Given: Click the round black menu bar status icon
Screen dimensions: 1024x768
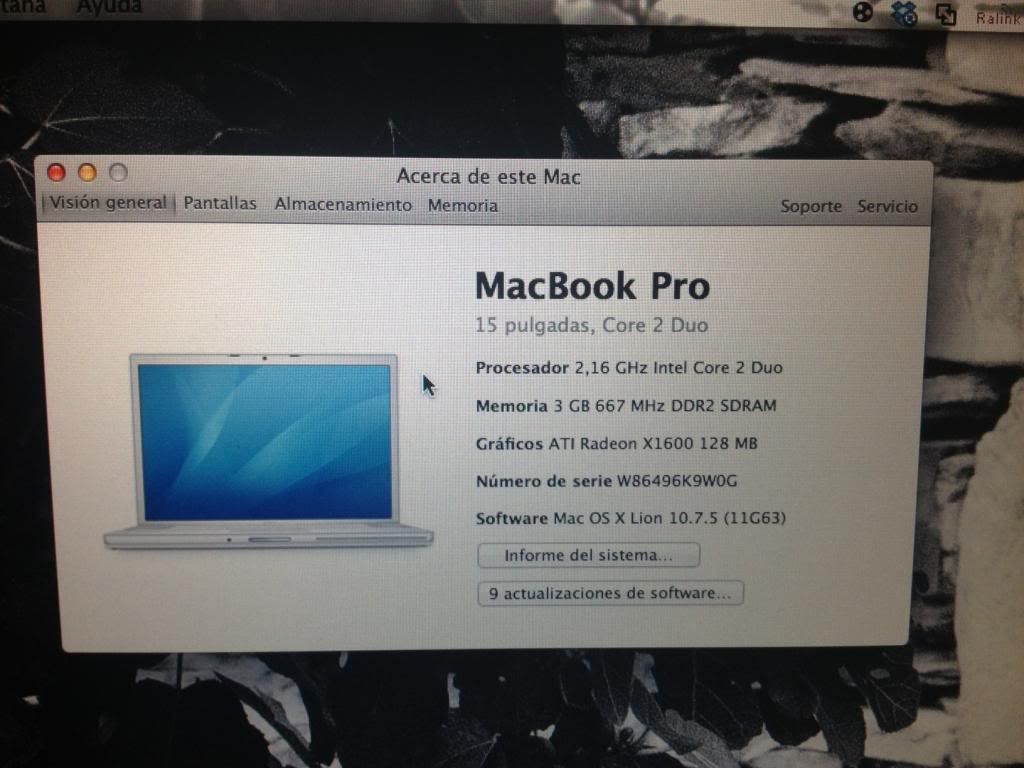Looking at the screenshot, I should tap(863, 11).
